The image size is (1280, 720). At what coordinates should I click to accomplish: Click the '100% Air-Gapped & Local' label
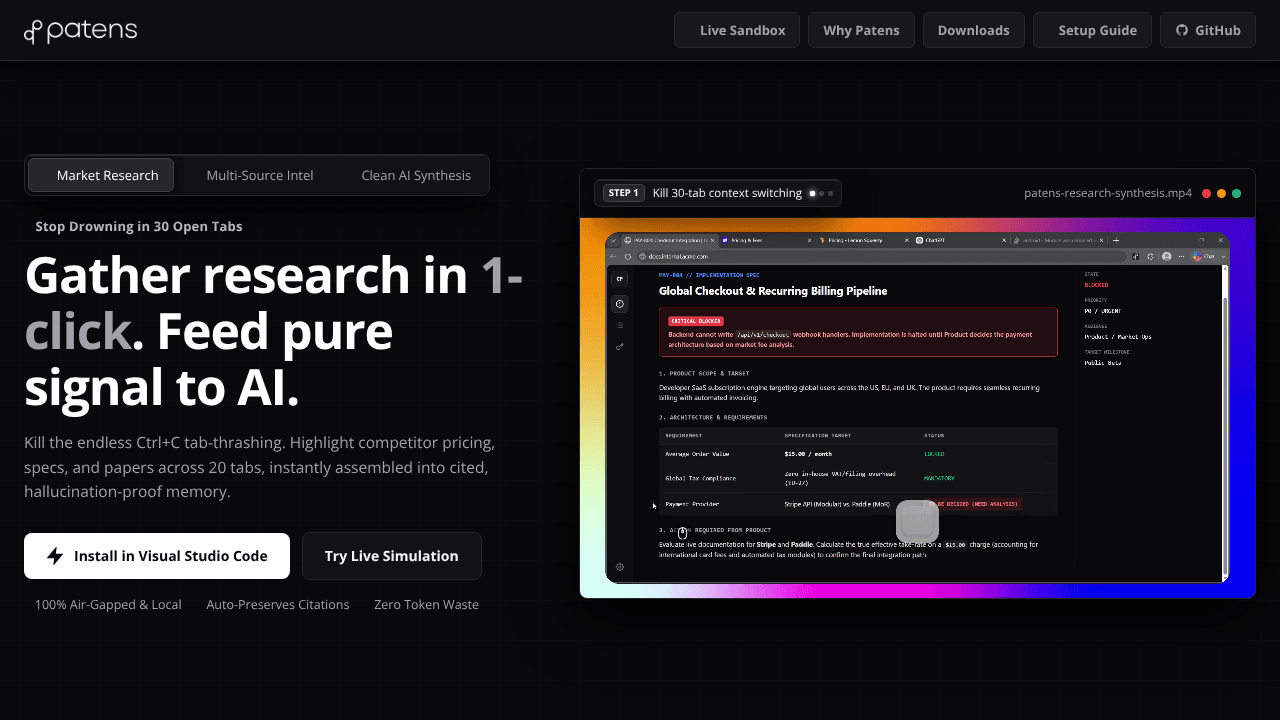pyautogui.click(x=108, y=604)
